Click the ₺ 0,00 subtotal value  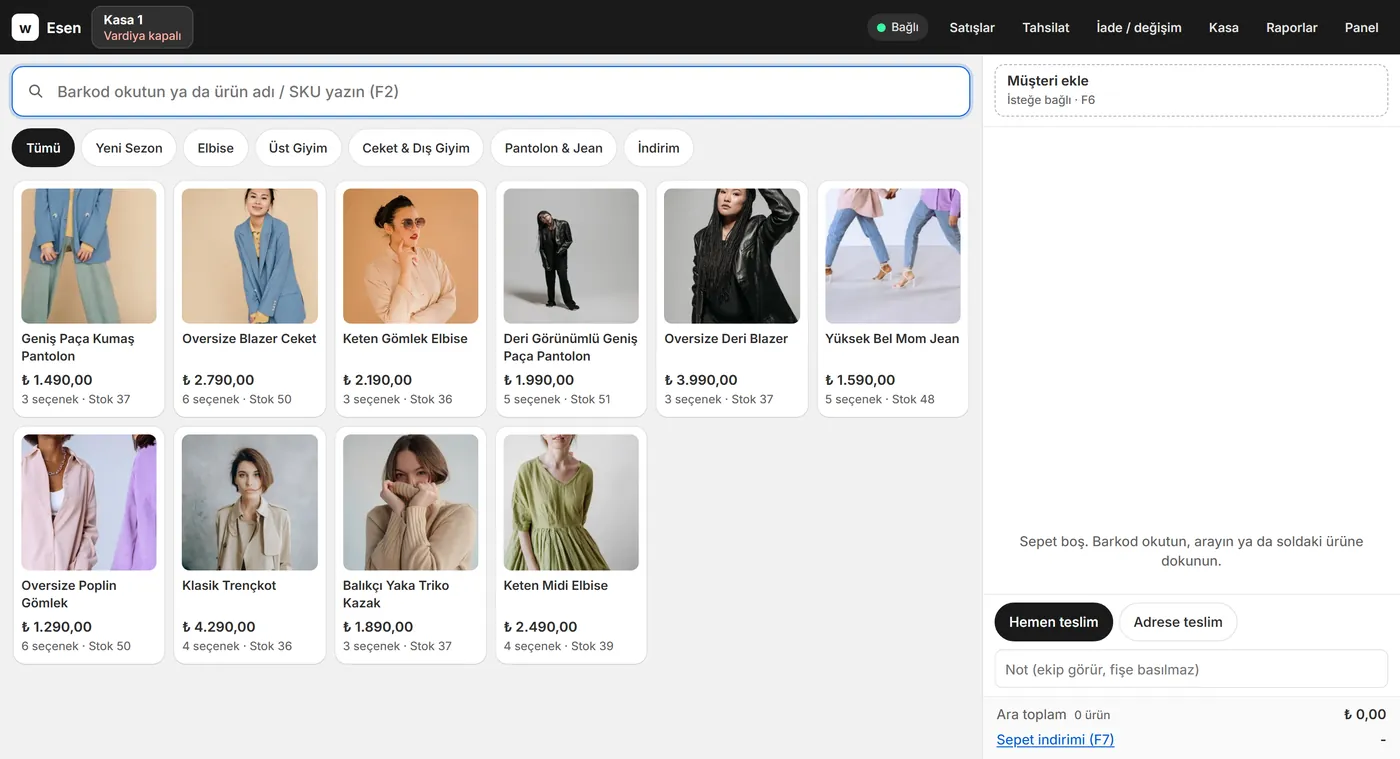1365,714
